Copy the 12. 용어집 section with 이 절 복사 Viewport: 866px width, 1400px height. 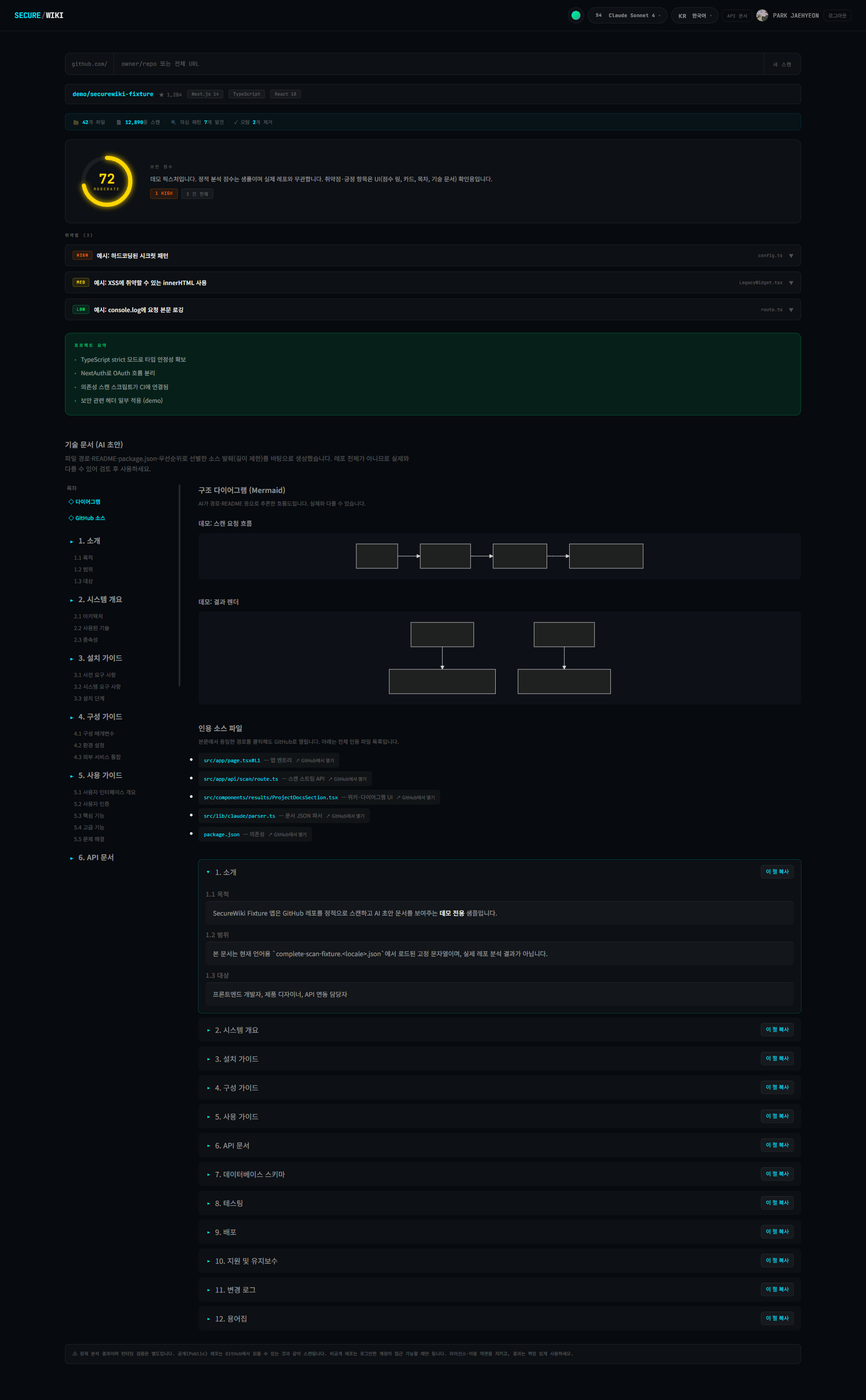tap(777, 1318)
